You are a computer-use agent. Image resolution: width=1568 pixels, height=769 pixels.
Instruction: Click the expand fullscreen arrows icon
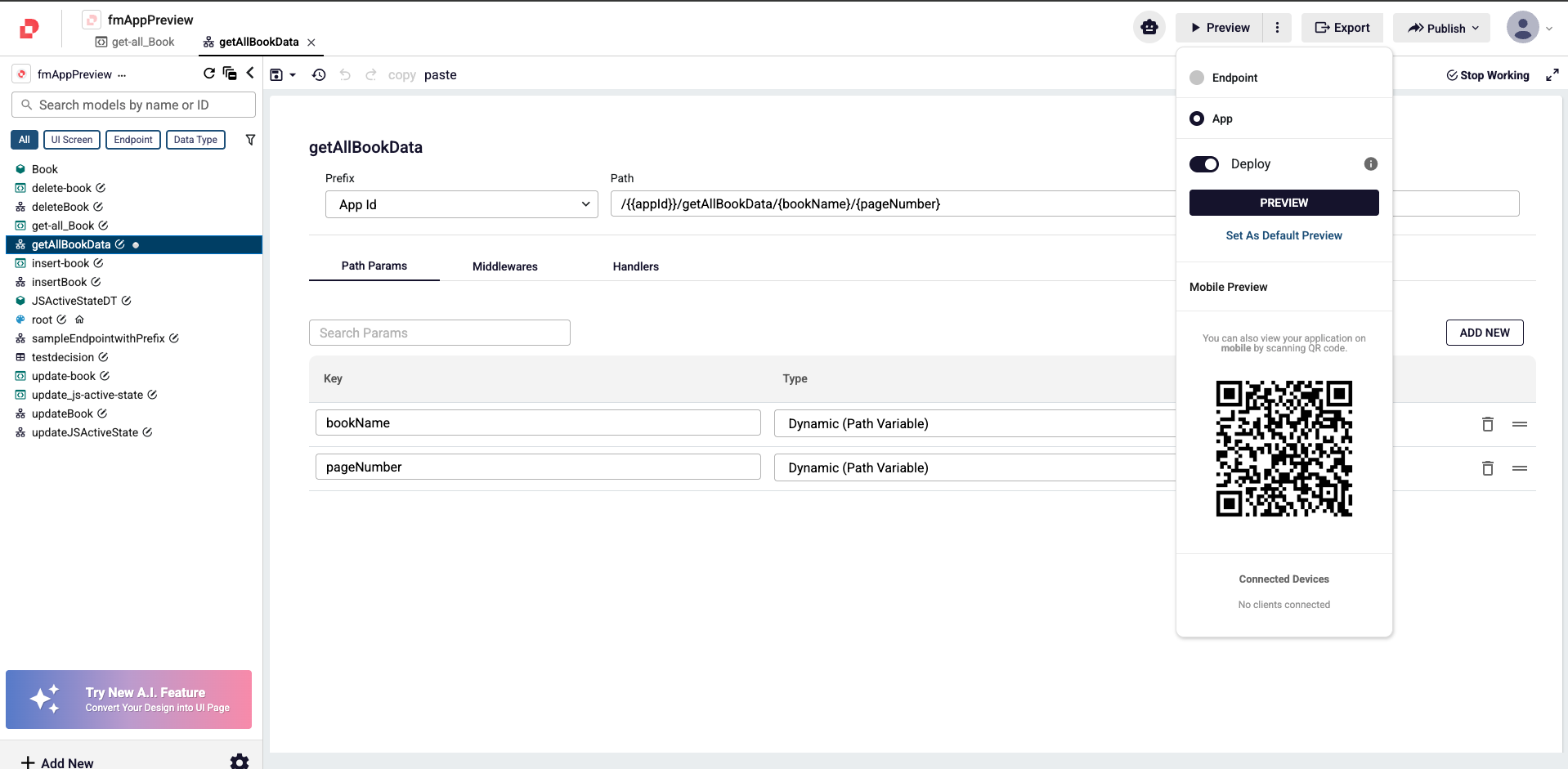[1552, 75]
